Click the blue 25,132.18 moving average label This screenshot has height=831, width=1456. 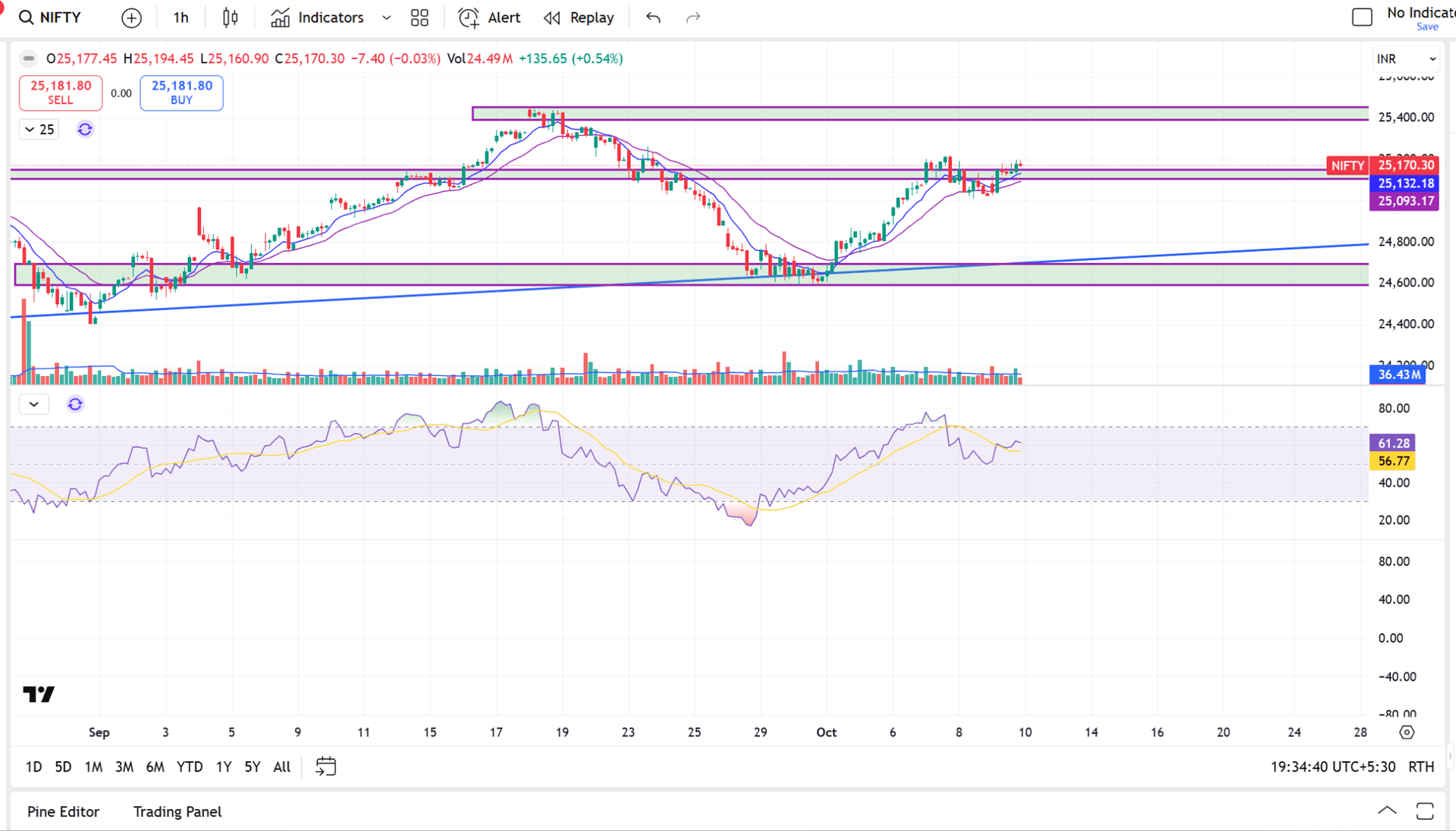pyautogui.click(x=1405, y=183)
